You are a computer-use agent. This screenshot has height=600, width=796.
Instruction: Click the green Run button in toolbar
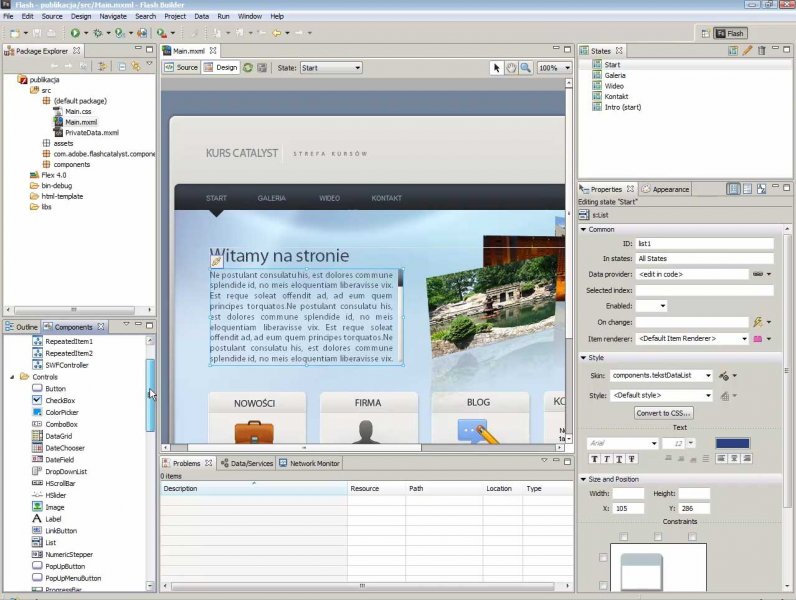pos(74,33)
